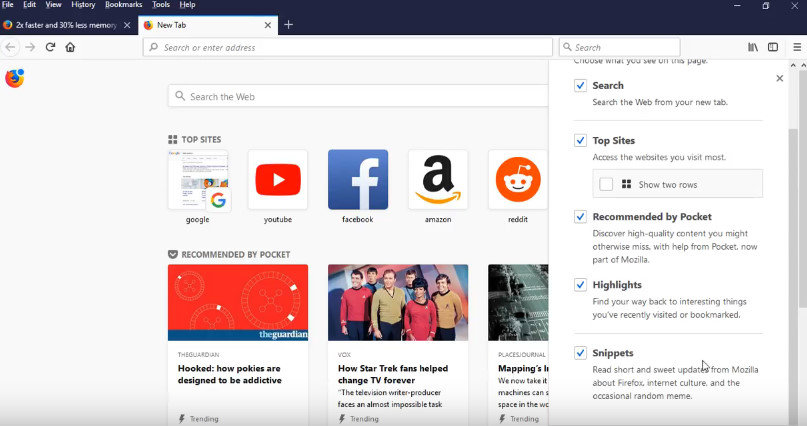Uncheck the Snippets checkbox
Screen dimensions: 807x426
[580, 353]
